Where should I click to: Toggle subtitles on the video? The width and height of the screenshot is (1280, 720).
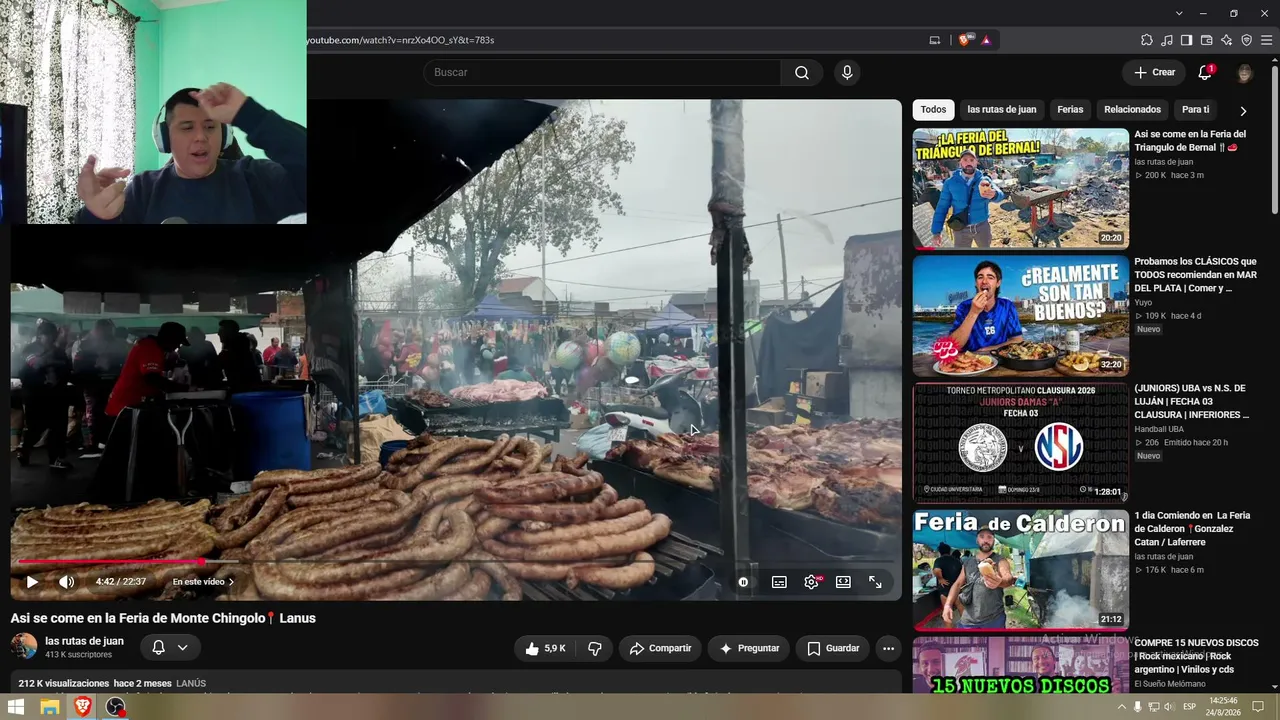(779, 581)
